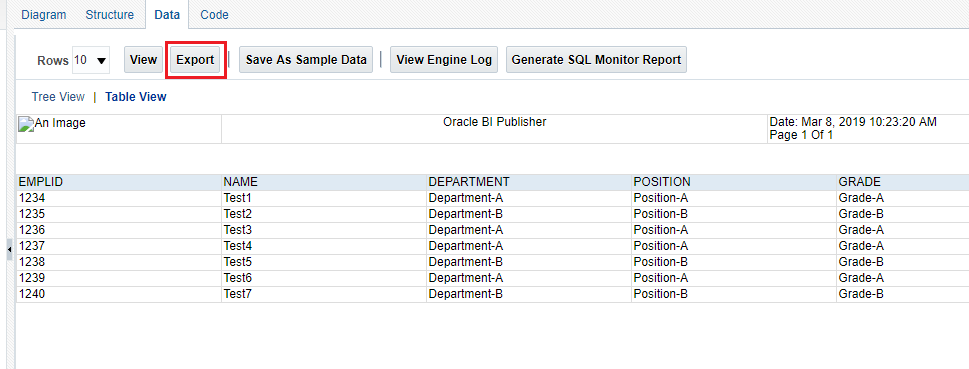This screenshot has width=969, height=369.
Task: Click Department-B in the 1235 row
Action: [529, 214]
